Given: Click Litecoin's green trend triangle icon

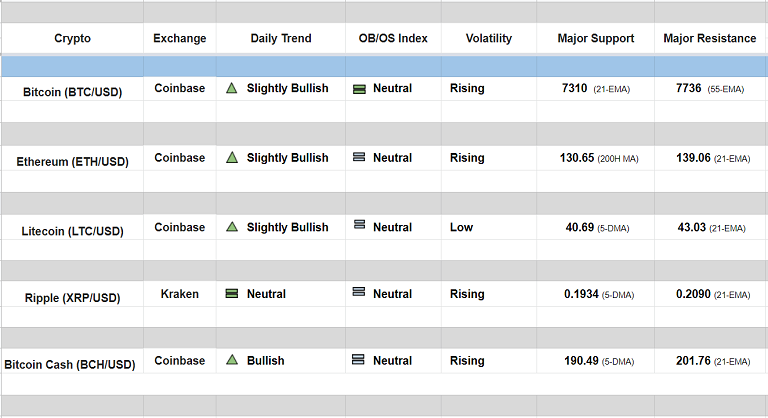Looking at the screenshot, I should pos(232,227).
